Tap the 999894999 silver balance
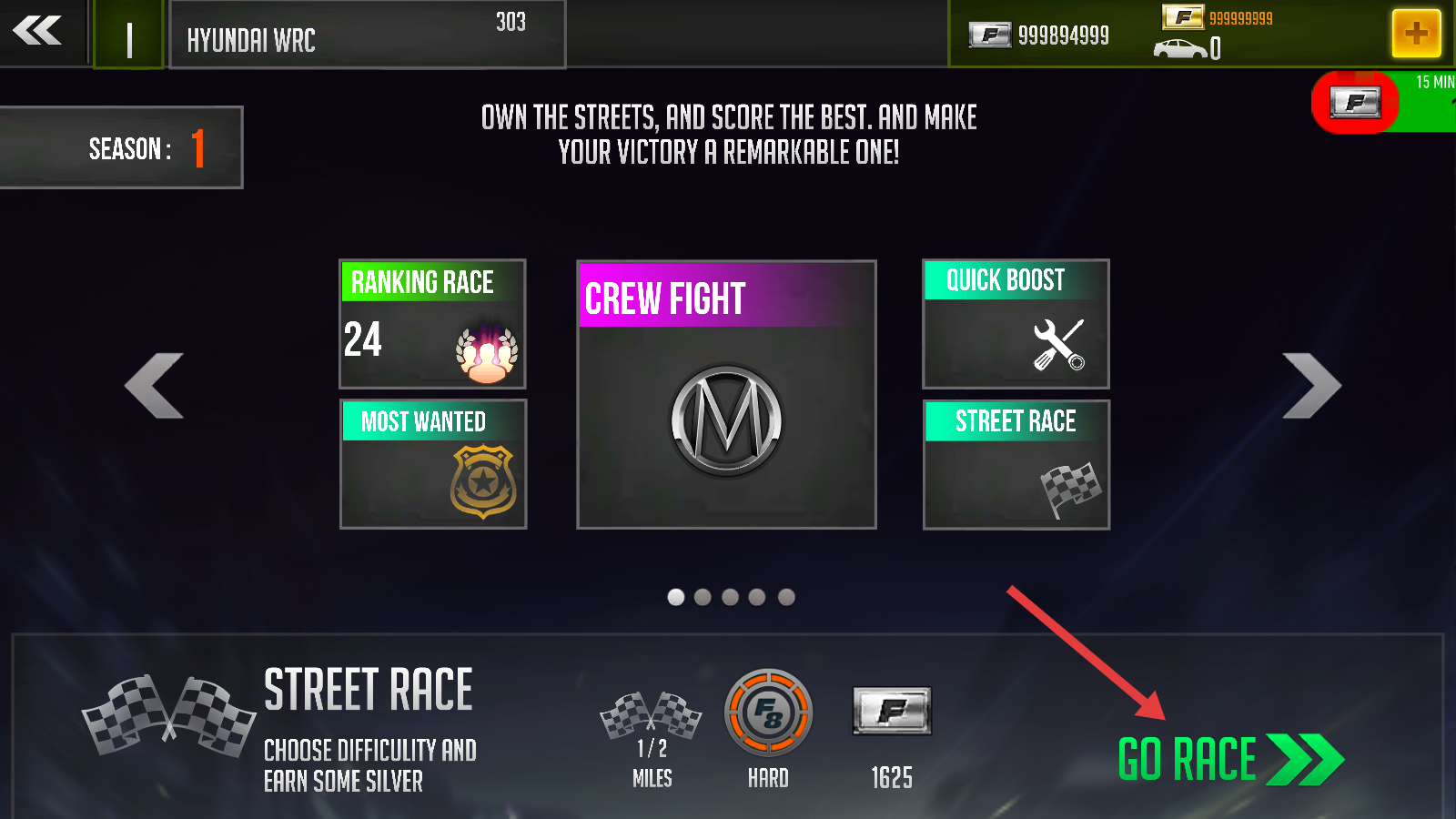Viewport: 1456px width, 819px height. click(1039, 35)
